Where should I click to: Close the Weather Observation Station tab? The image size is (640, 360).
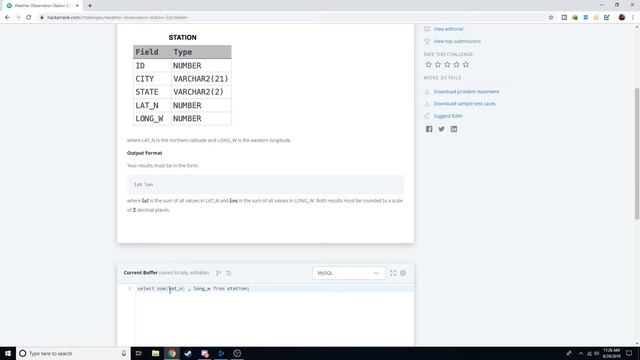click(77, 6)
